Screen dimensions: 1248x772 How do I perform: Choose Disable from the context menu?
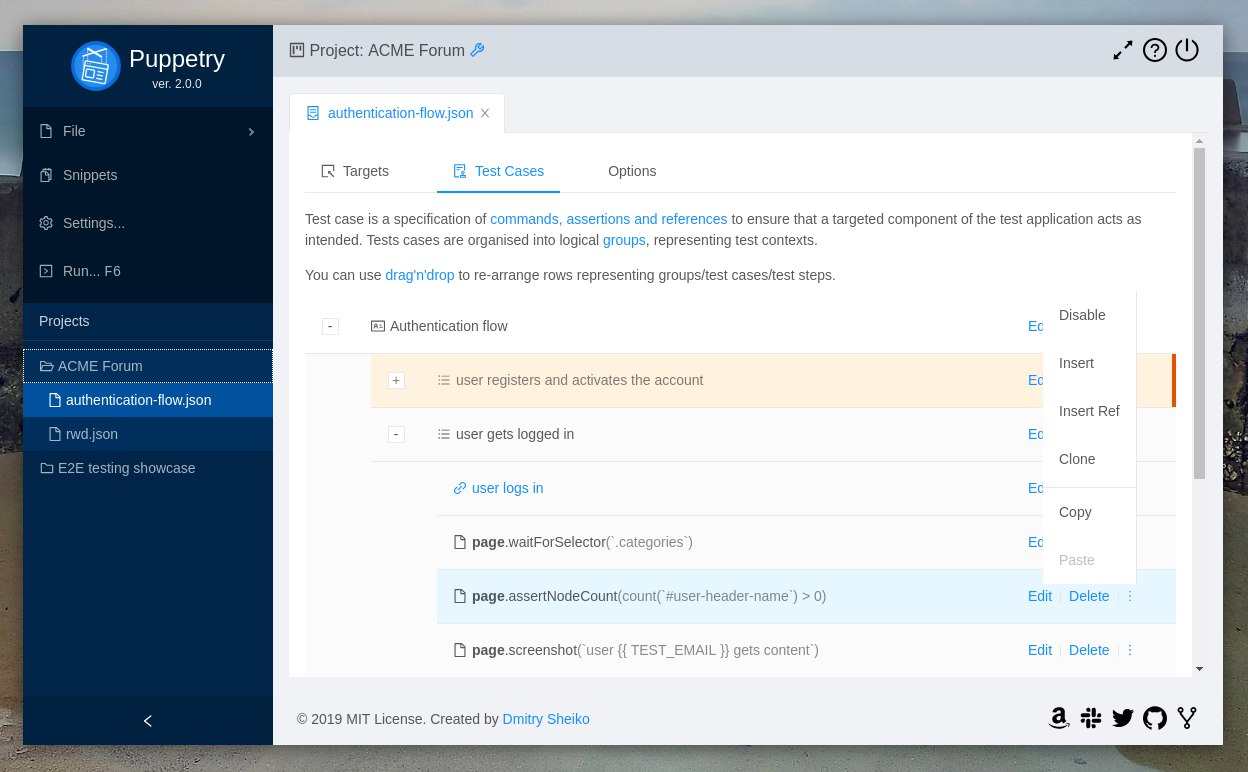point(1089,315)
